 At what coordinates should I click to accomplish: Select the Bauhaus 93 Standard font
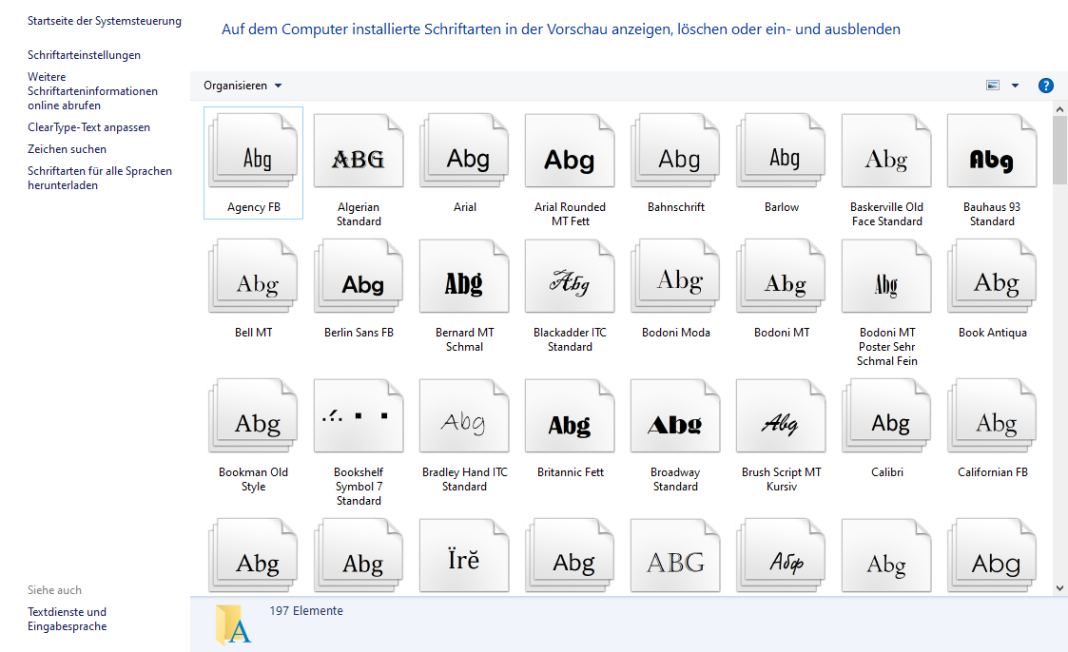click(x=992, y=150)
